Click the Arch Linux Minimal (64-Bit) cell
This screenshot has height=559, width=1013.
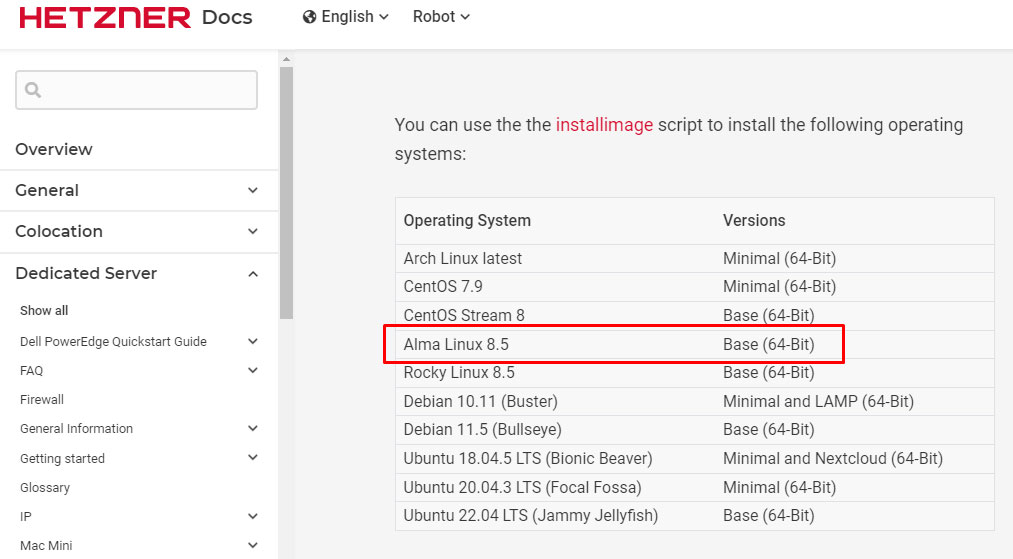pos(779,258)
